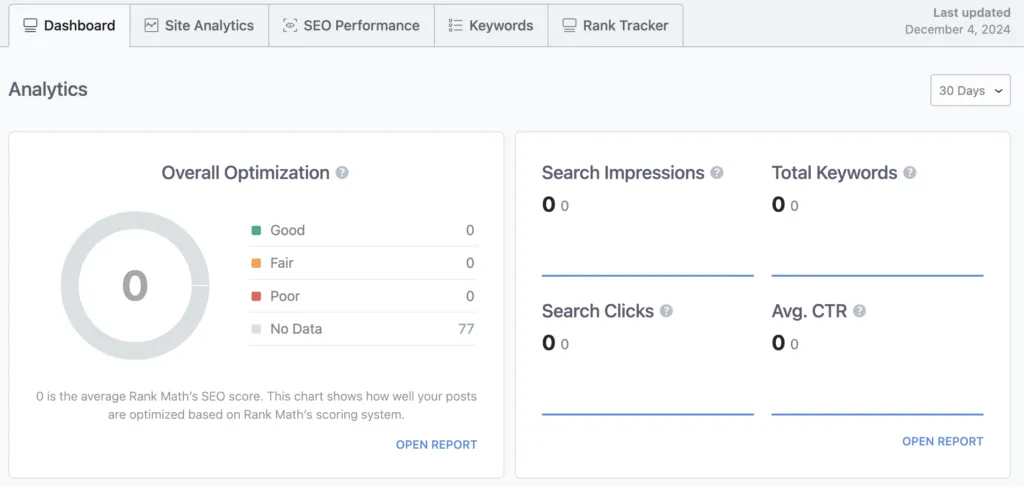The width and height of the screenshot is (1024, 487).
Task: Open report under Avg. CTR stats
Action: 942,441
